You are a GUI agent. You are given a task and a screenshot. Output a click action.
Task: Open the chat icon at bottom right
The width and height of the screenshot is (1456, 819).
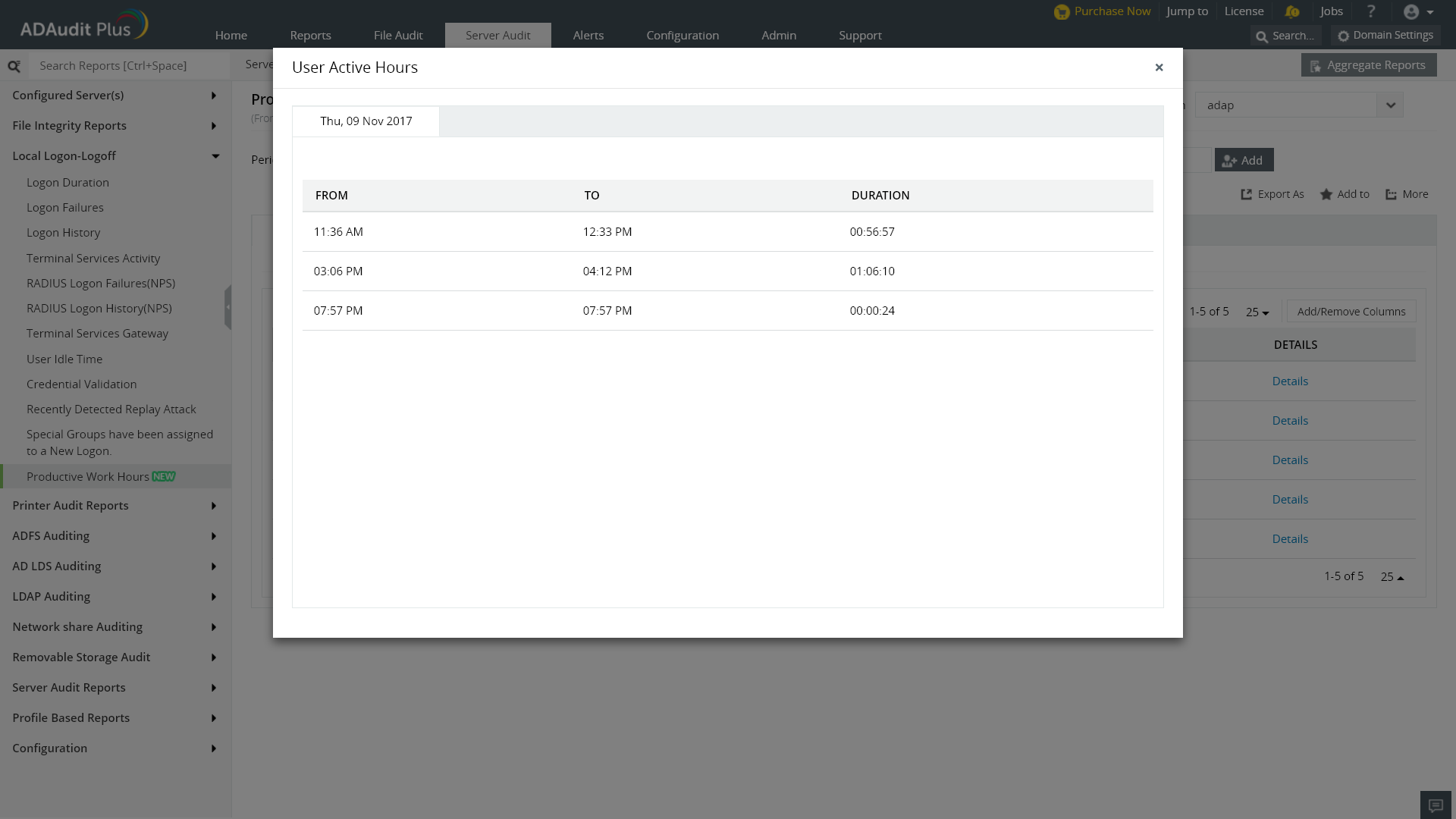click(x=1435, y=805)
